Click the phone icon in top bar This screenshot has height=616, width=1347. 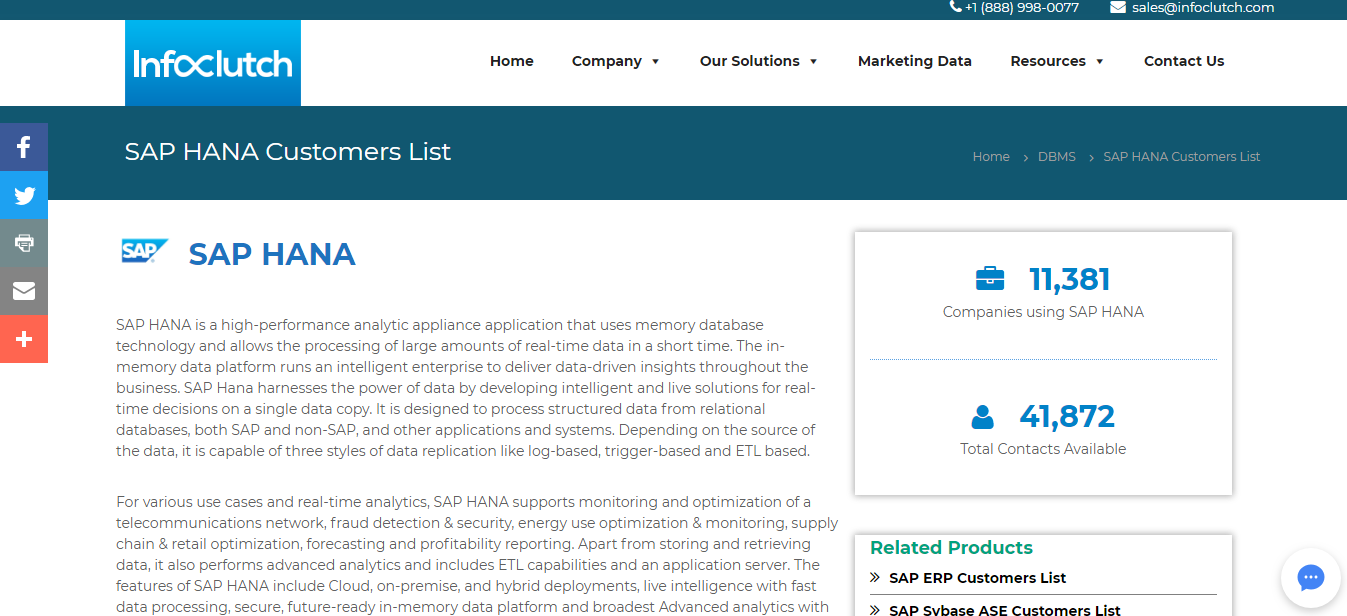(x=955, y=7)
